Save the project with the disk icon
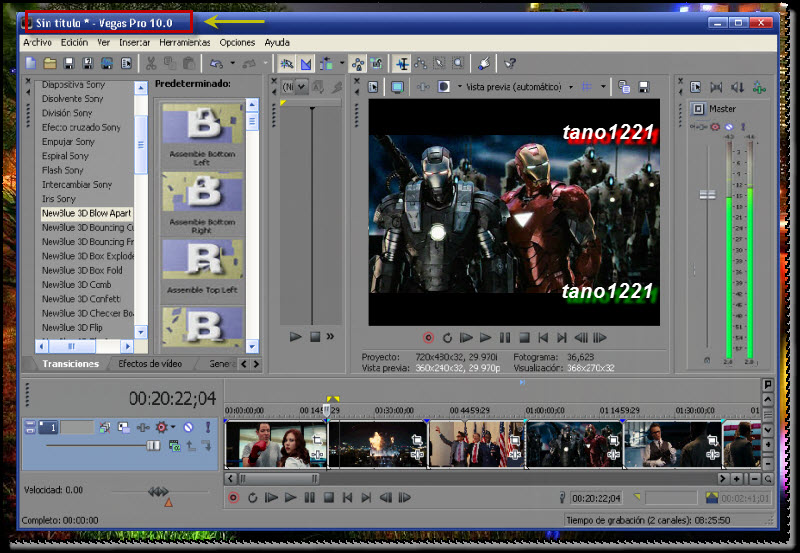800x553 pixels. click(69, 63)
